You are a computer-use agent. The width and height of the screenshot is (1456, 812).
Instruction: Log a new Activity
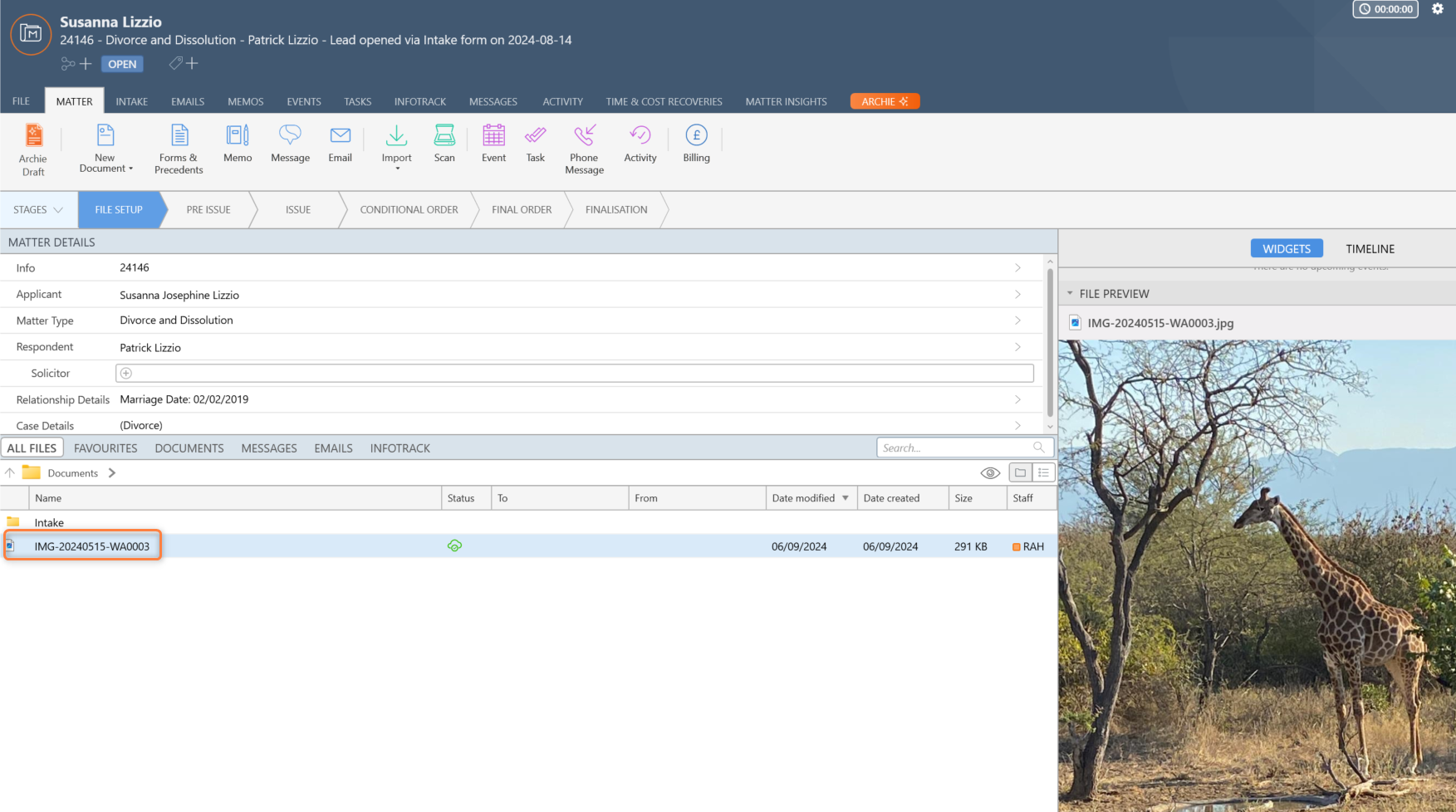[640, 143]
